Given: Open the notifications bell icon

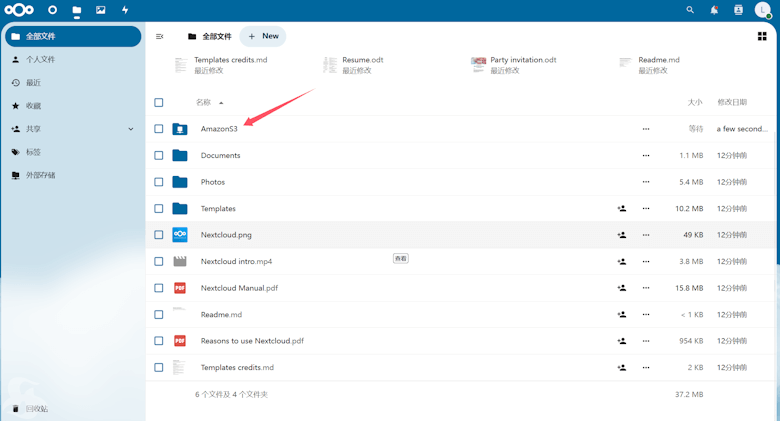Looking at the screenshot, I should click(x=714, y=10).
